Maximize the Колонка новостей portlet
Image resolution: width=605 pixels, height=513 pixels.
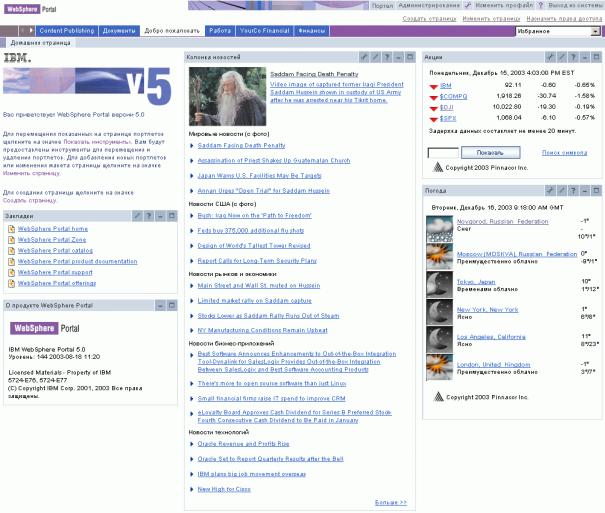tap(410, 57)
